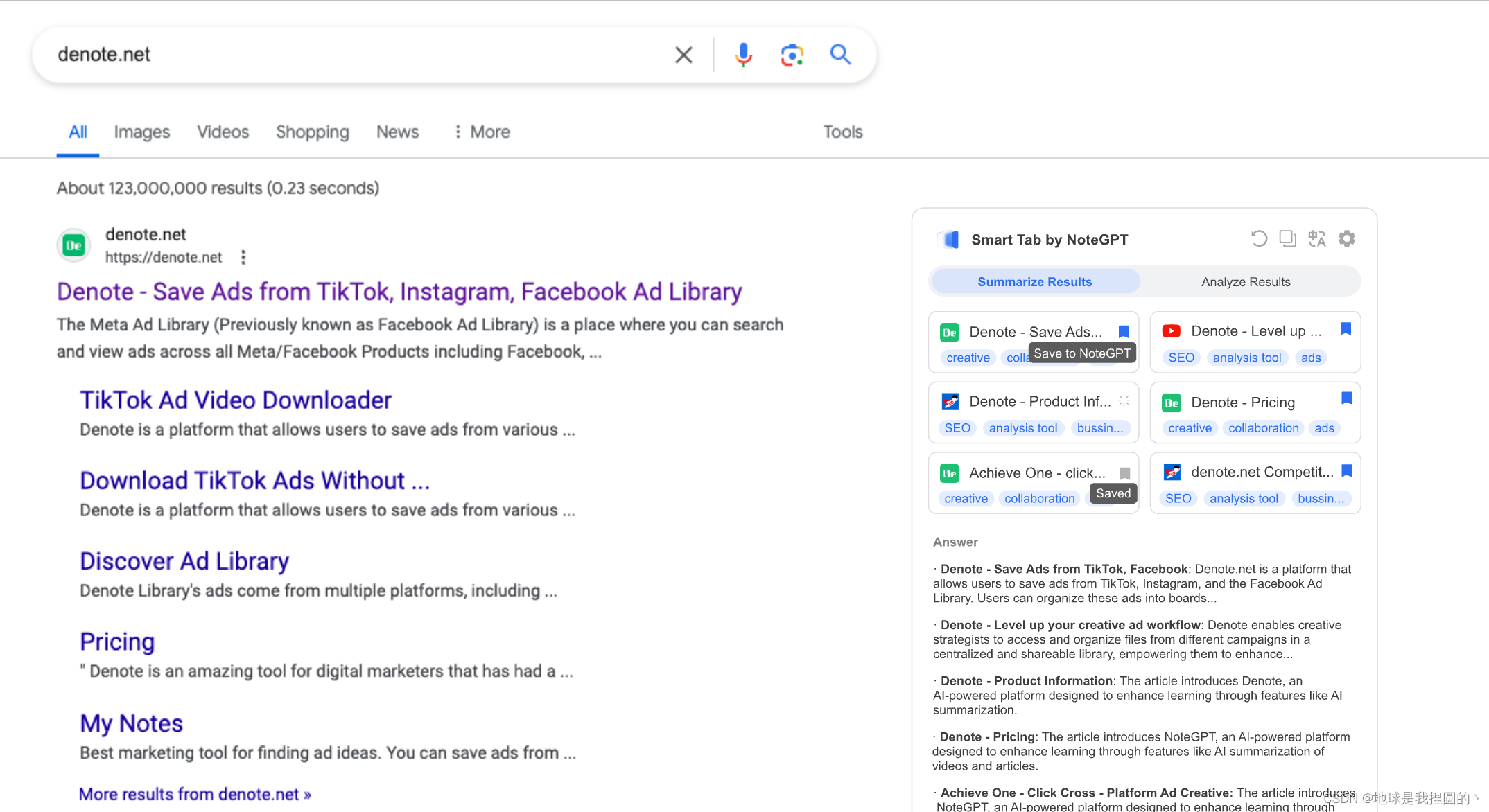
Task: Switch to the Images search tab
Action: pos(141,132)
